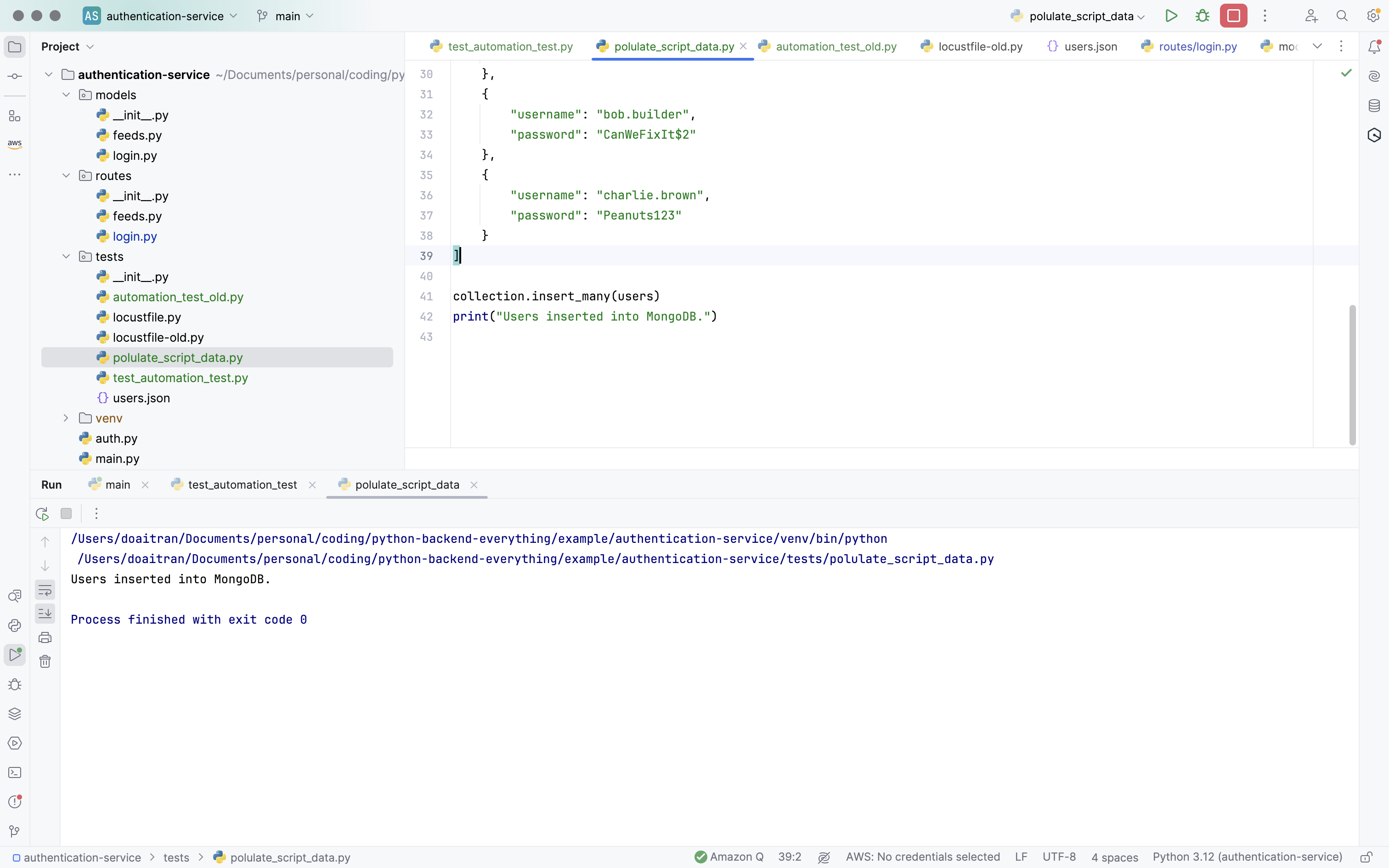The height and width of the screenshot is (868, 1389).
Task: Open the Problems tool window icon
Action: (x=15, y=802)
